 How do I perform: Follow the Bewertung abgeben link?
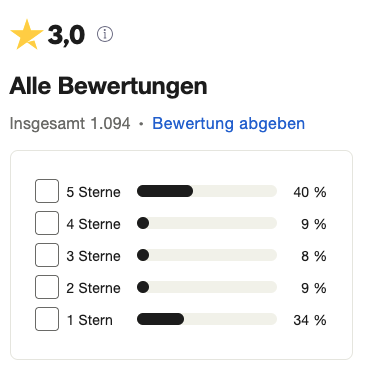[229, 124]
